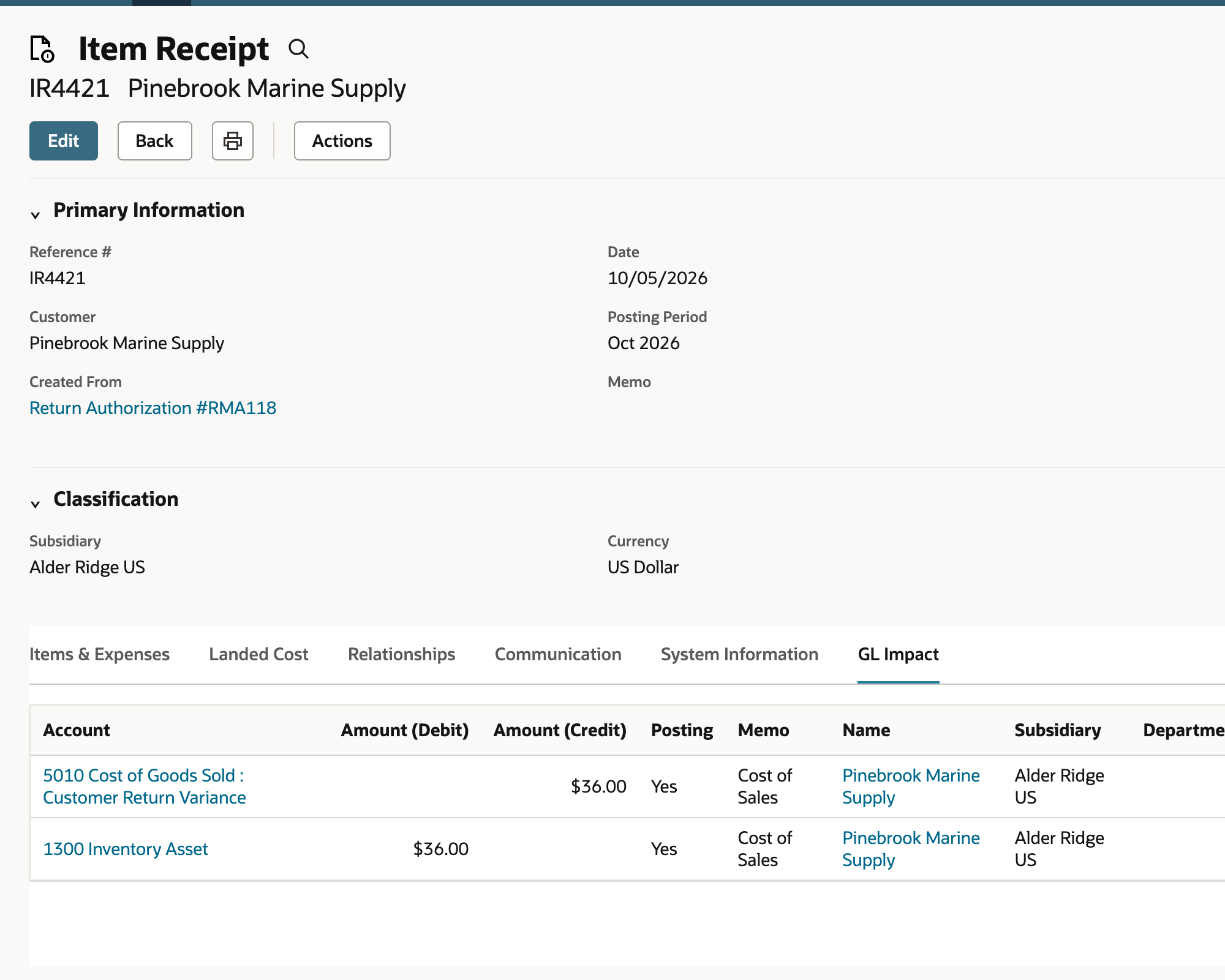Click the Subsidiary column header in the table
The width and height of the screenshot is (1225, 980).
click(1058, 730)
